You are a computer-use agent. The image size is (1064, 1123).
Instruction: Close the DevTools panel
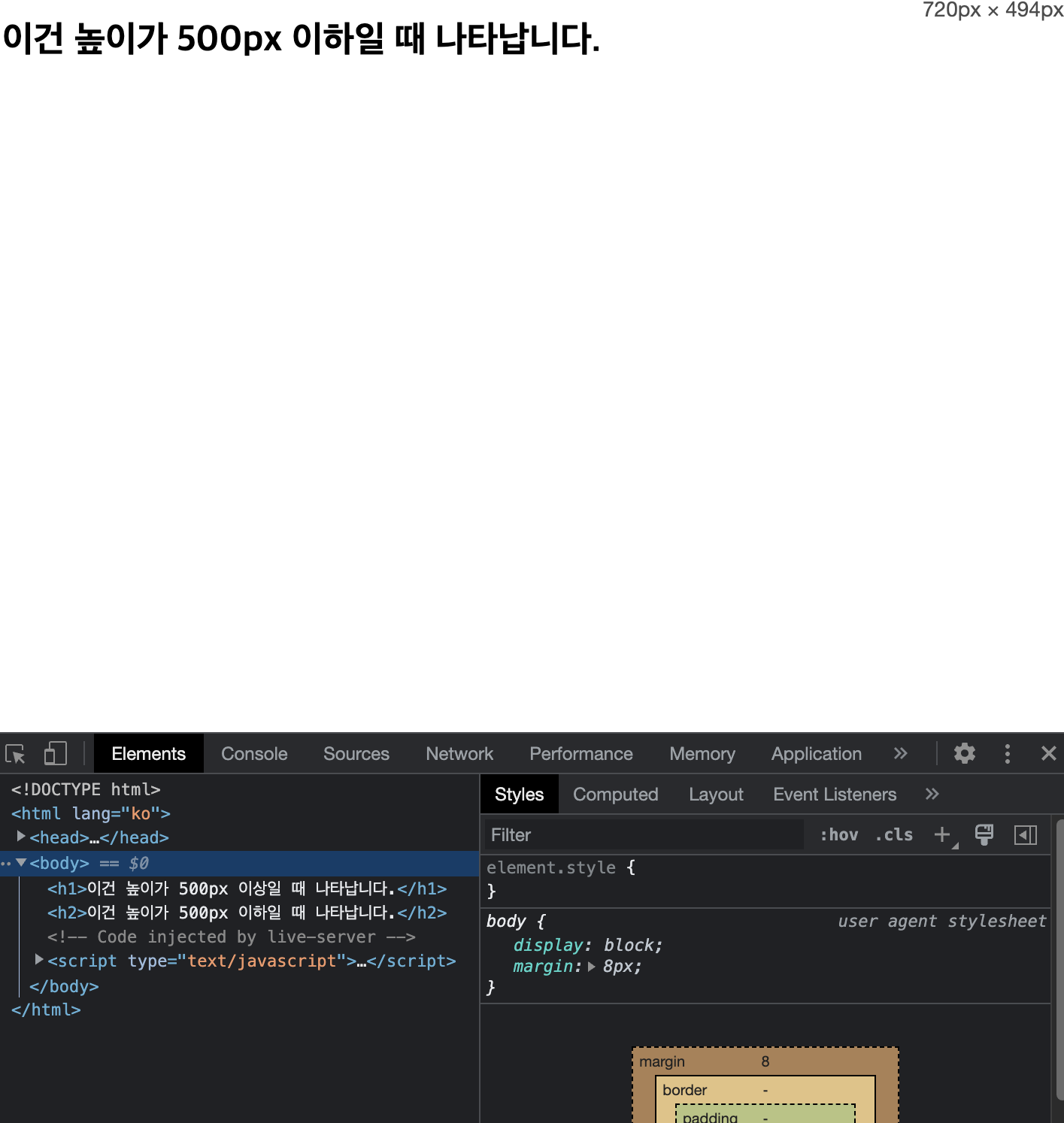pyautogui.click(x=1049, y=753)
